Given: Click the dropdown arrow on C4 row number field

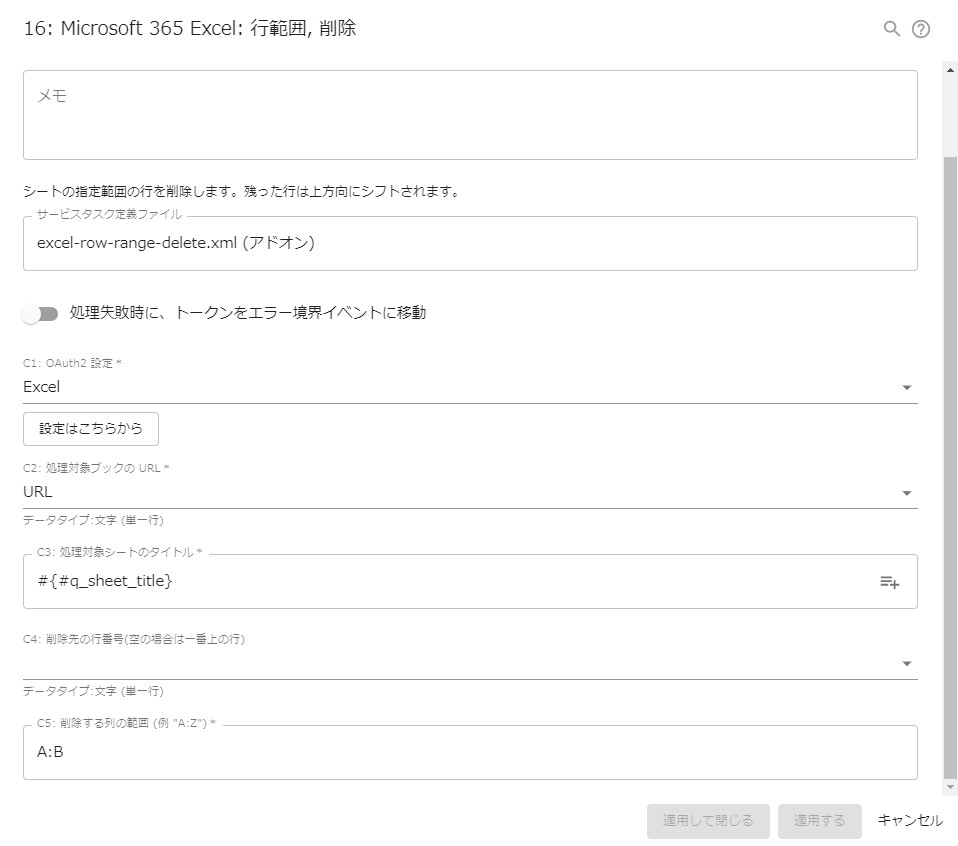Looking at the screenshot, I should click(x=907, y=662).
